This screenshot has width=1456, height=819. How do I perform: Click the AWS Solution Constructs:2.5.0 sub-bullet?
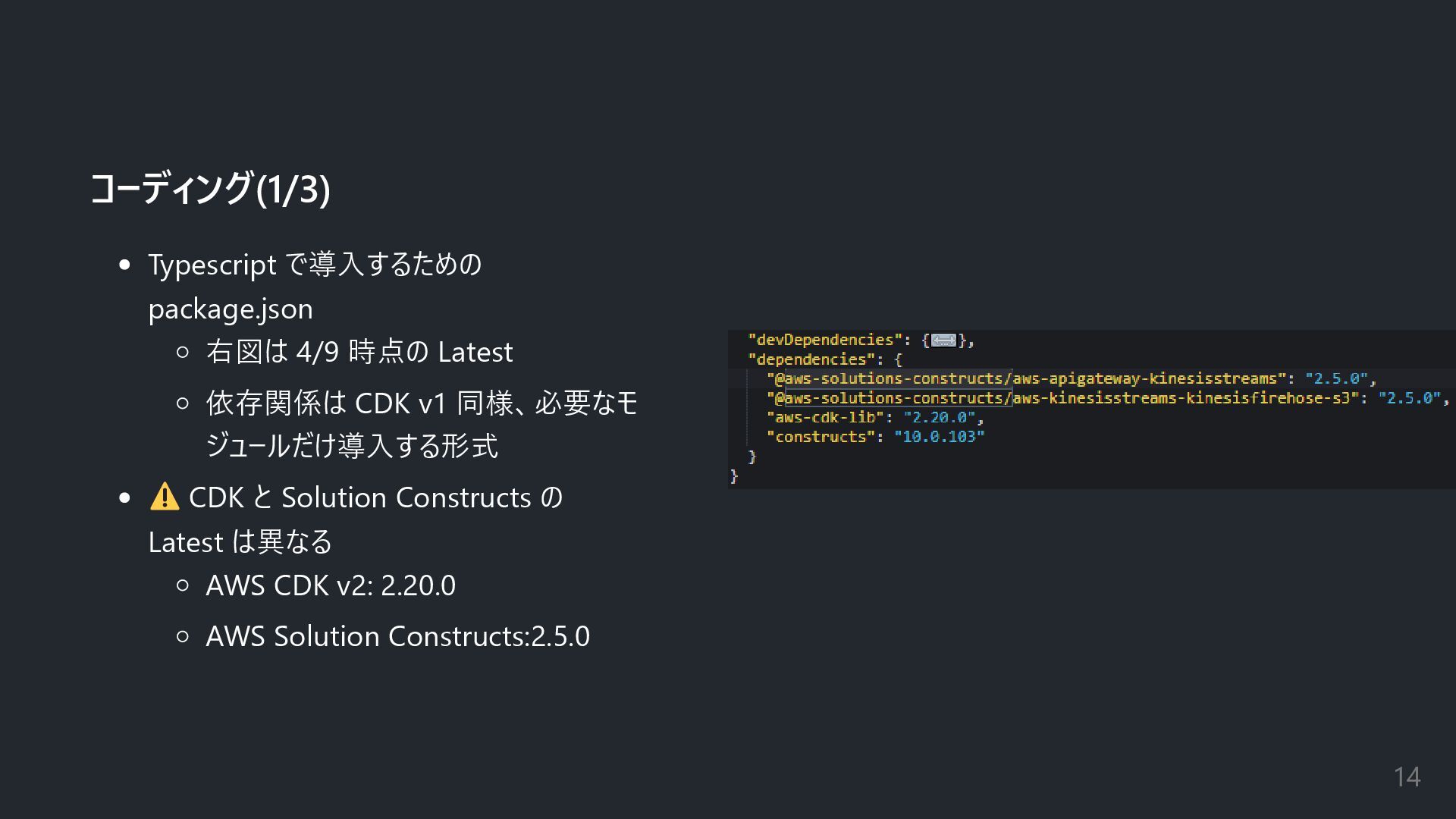397,636
